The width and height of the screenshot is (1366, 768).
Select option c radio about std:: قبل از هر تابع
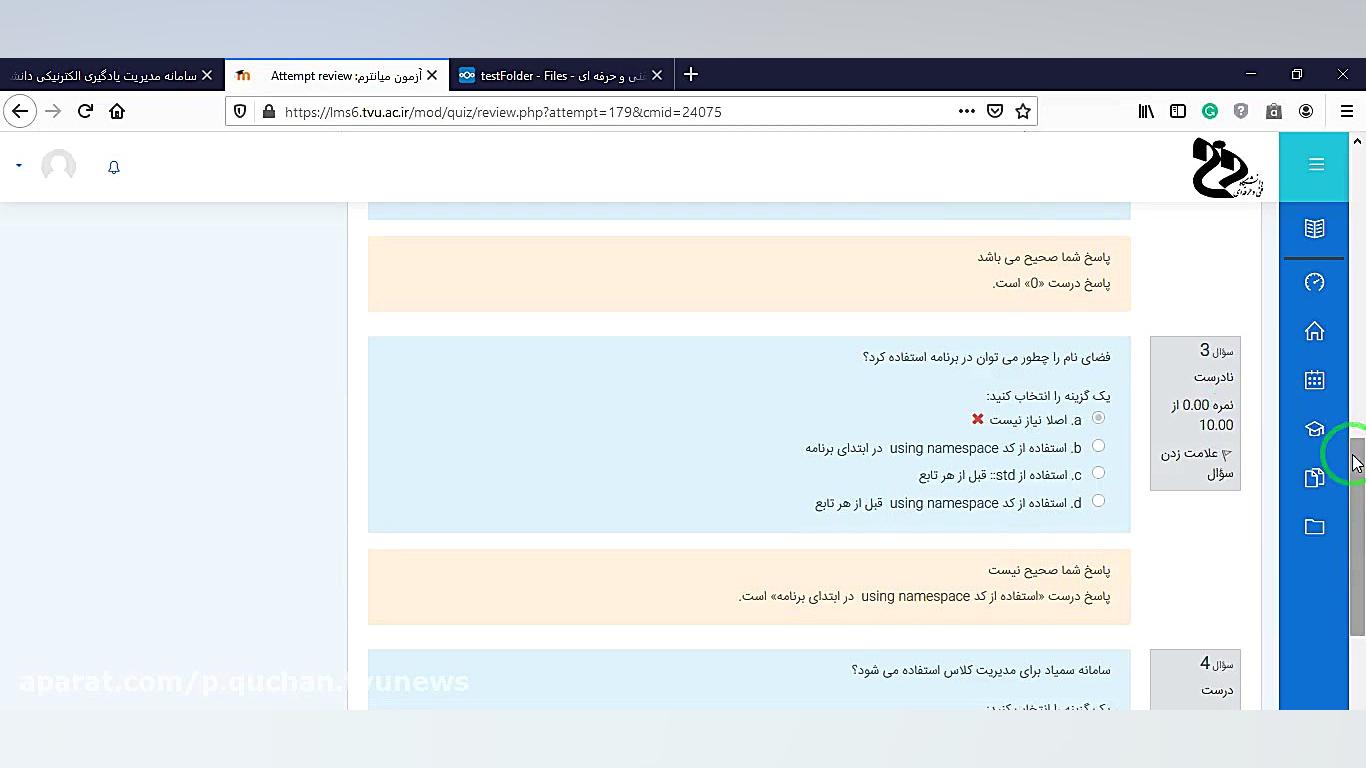(x=1098, y=473)
